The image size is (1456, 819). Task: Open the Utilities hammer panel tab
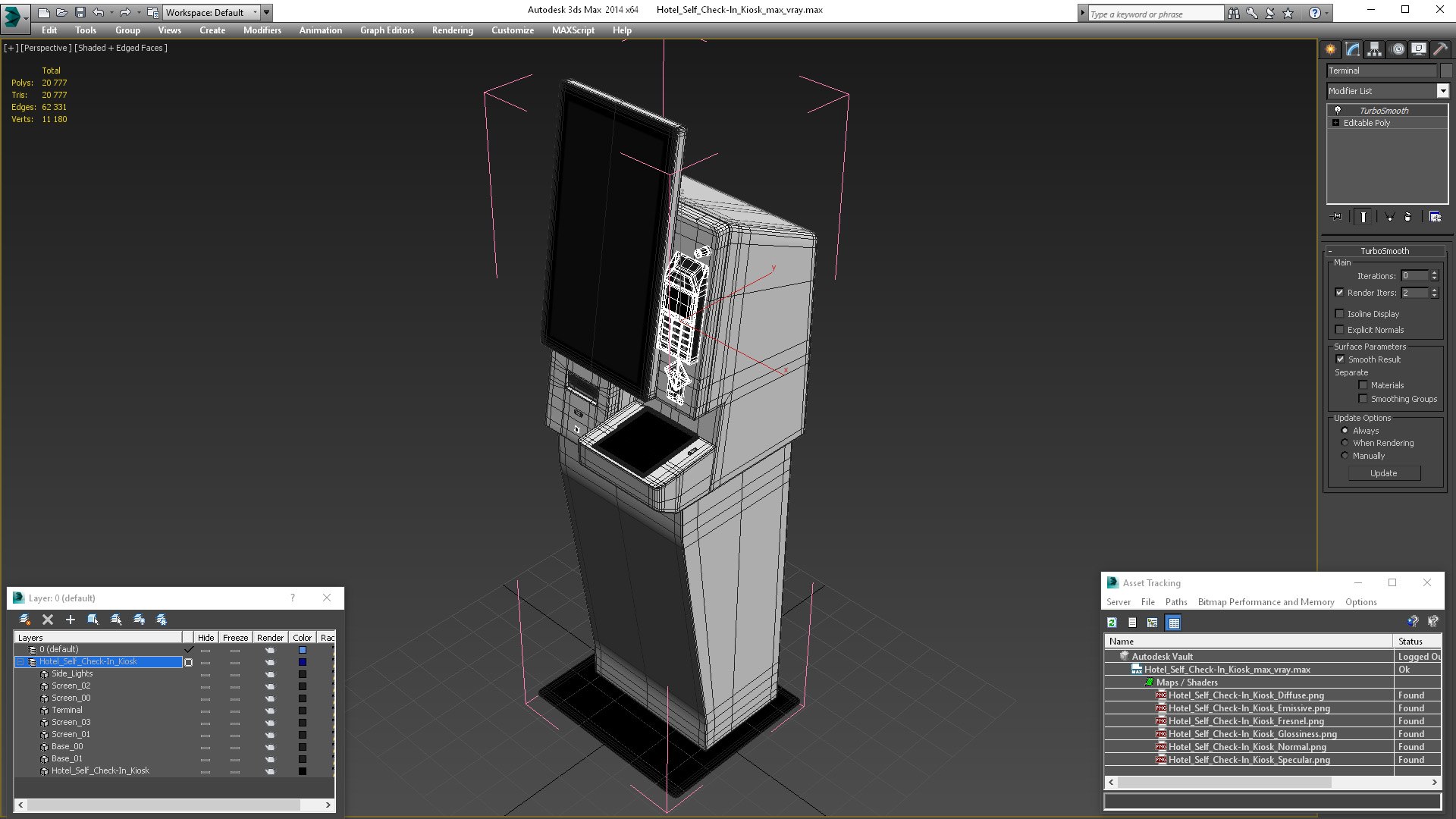(1440, 49)
